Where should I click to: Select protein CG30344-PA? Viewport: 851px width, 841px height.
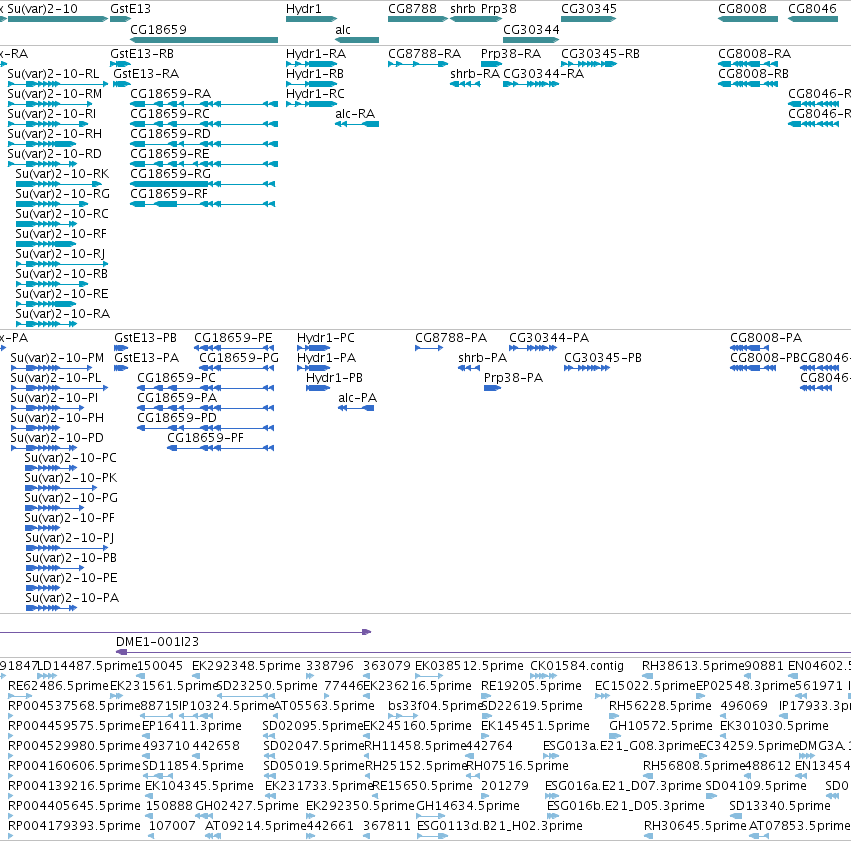pos(533,348)
